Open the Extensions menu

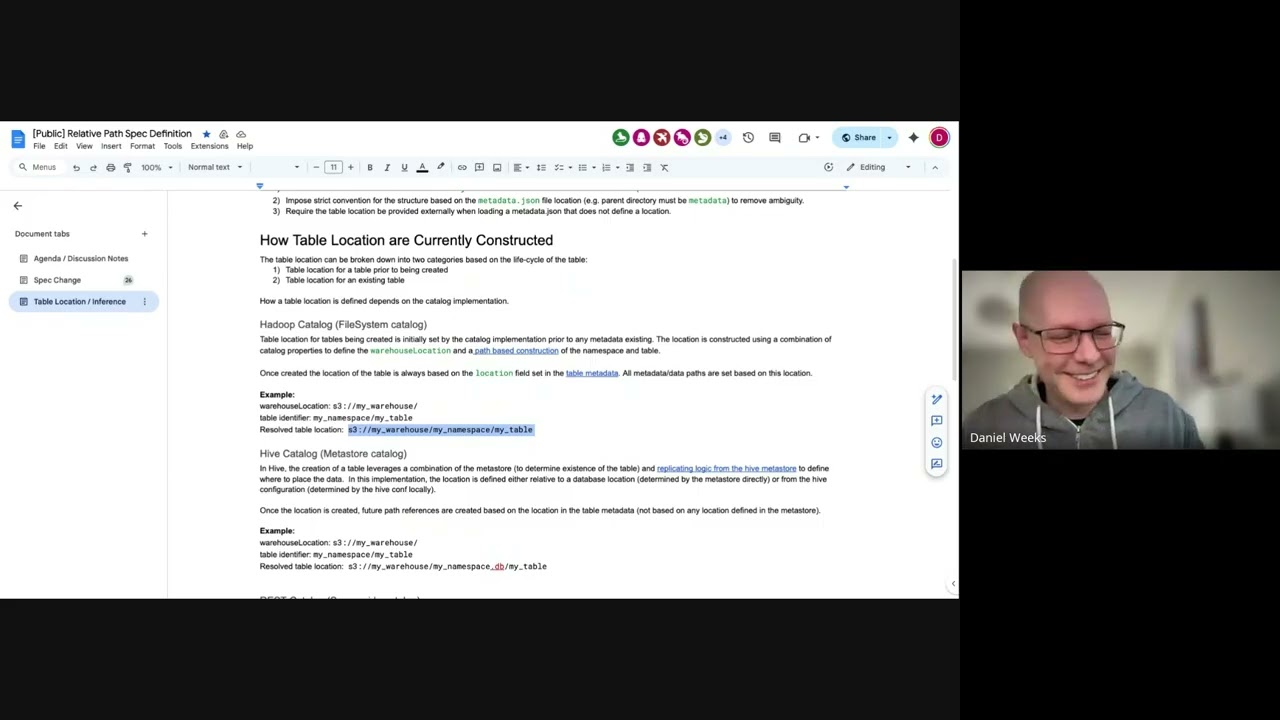(x=210, y=146)
